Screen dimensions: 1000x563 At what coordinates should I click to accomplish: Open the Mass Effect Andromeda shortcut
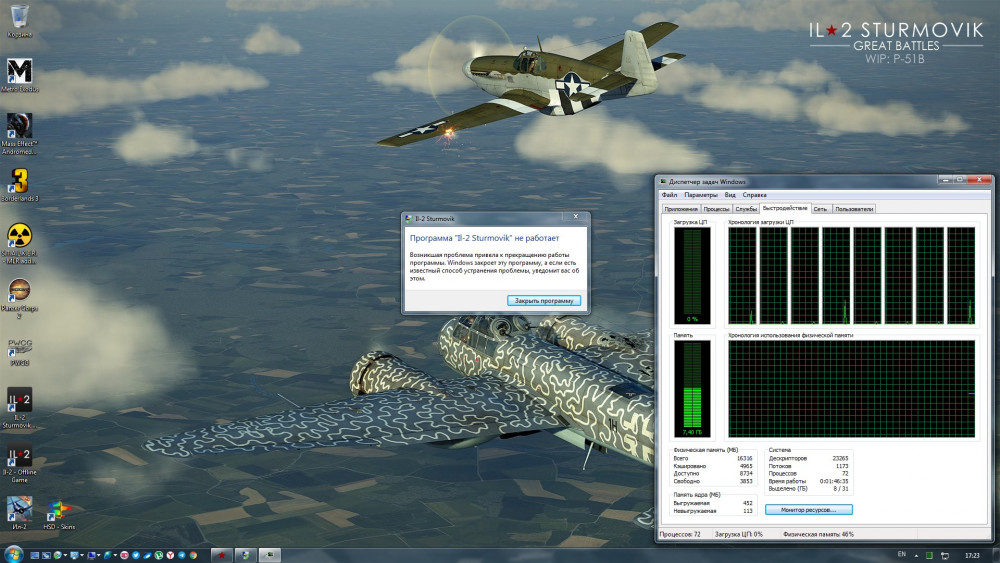click(19, 126)
